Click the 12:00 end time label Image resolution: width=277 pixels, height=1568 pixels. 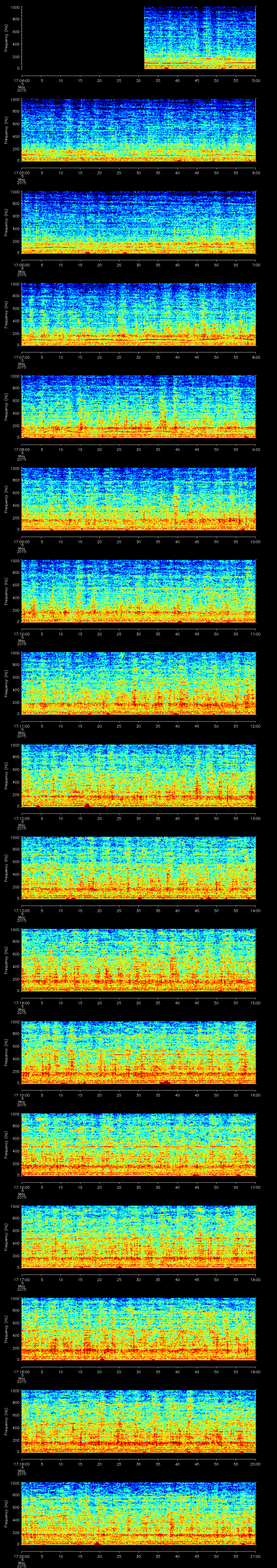[x=255, y=726]
